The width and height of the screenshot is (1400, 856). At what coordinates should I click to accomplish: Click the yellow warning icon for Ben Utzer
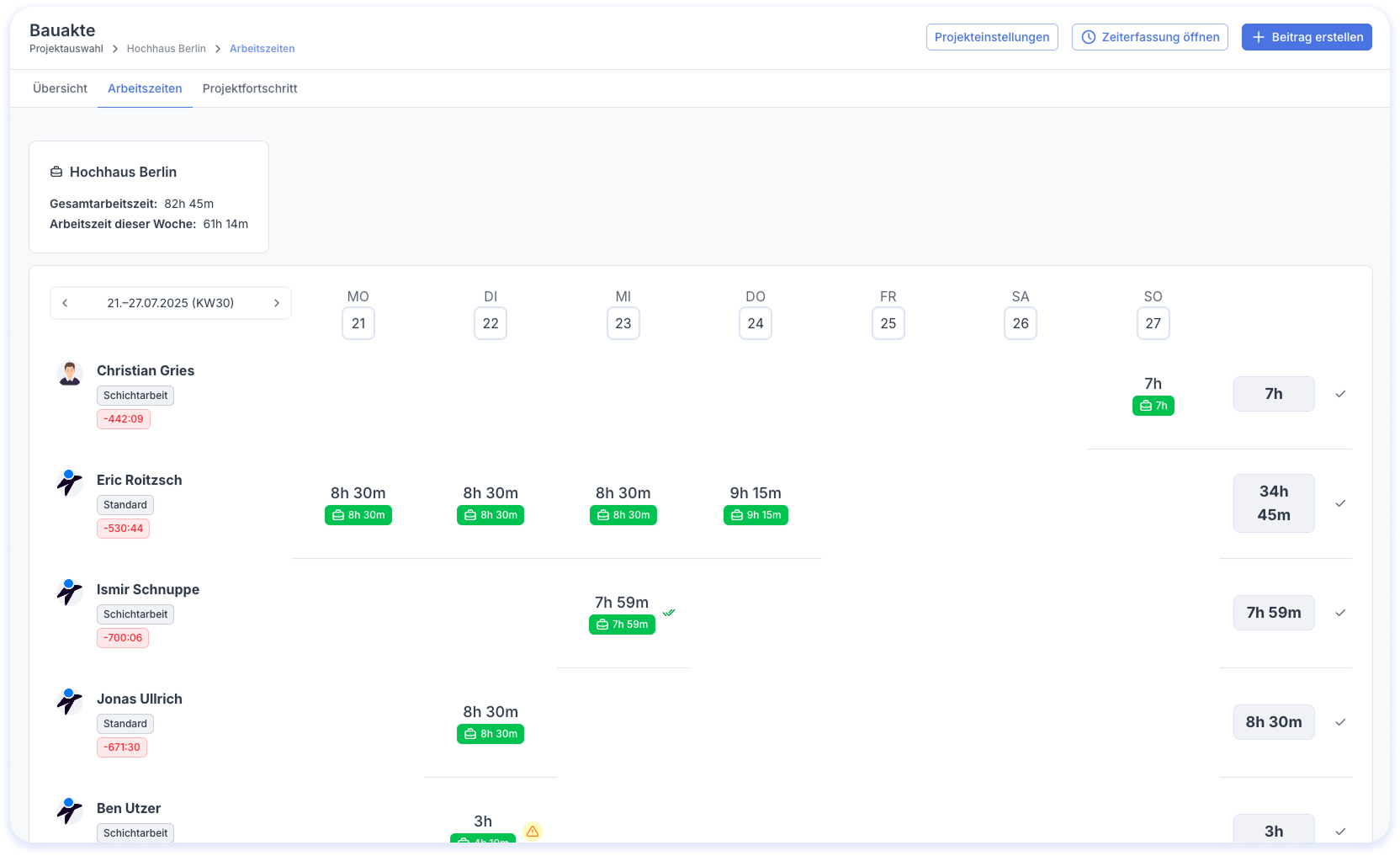tap(532, 831)
